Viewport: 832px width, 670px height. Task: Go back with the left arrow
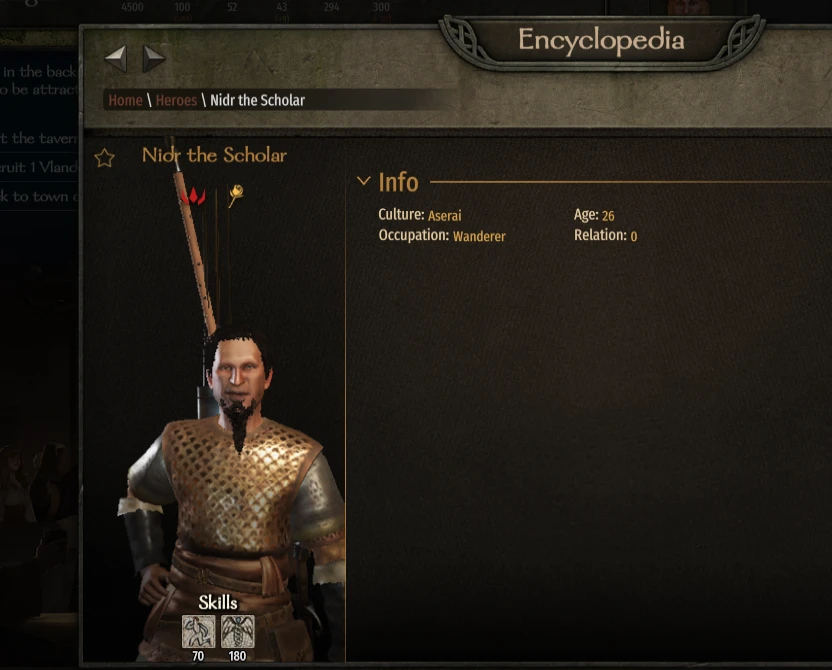point(116,58)
